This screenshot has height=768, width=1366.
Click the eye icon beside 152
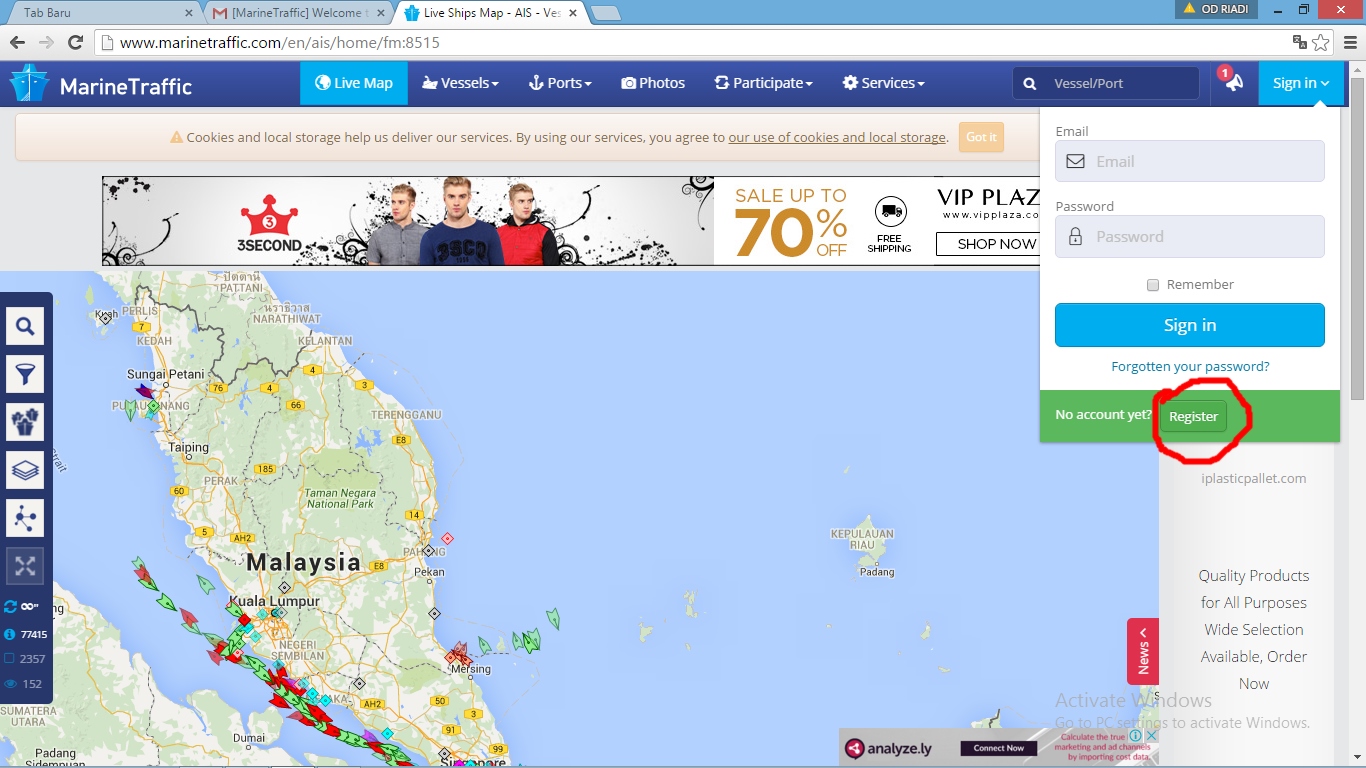tap(10, 684)
